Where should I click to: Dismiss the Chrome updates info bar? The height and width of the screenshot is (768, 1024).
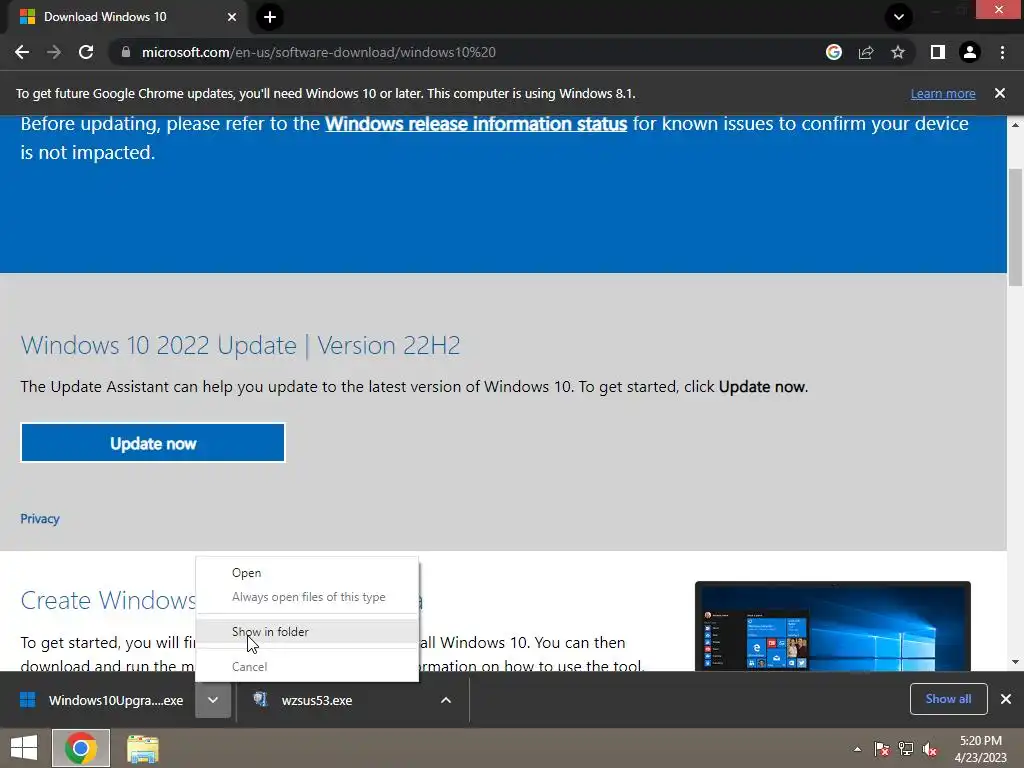pyautogui.click(x=1000, y=93)
